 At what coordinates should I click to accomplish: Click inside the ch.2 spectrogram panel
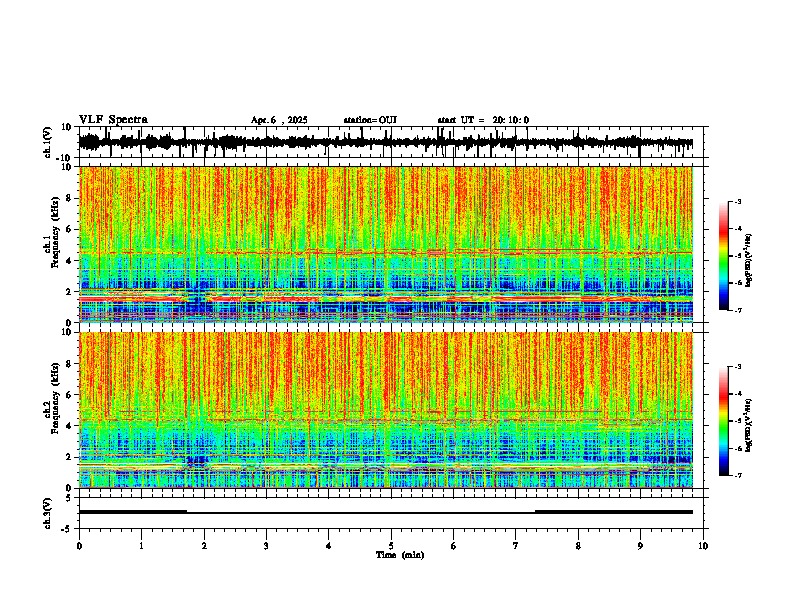[x=386, y=410]
